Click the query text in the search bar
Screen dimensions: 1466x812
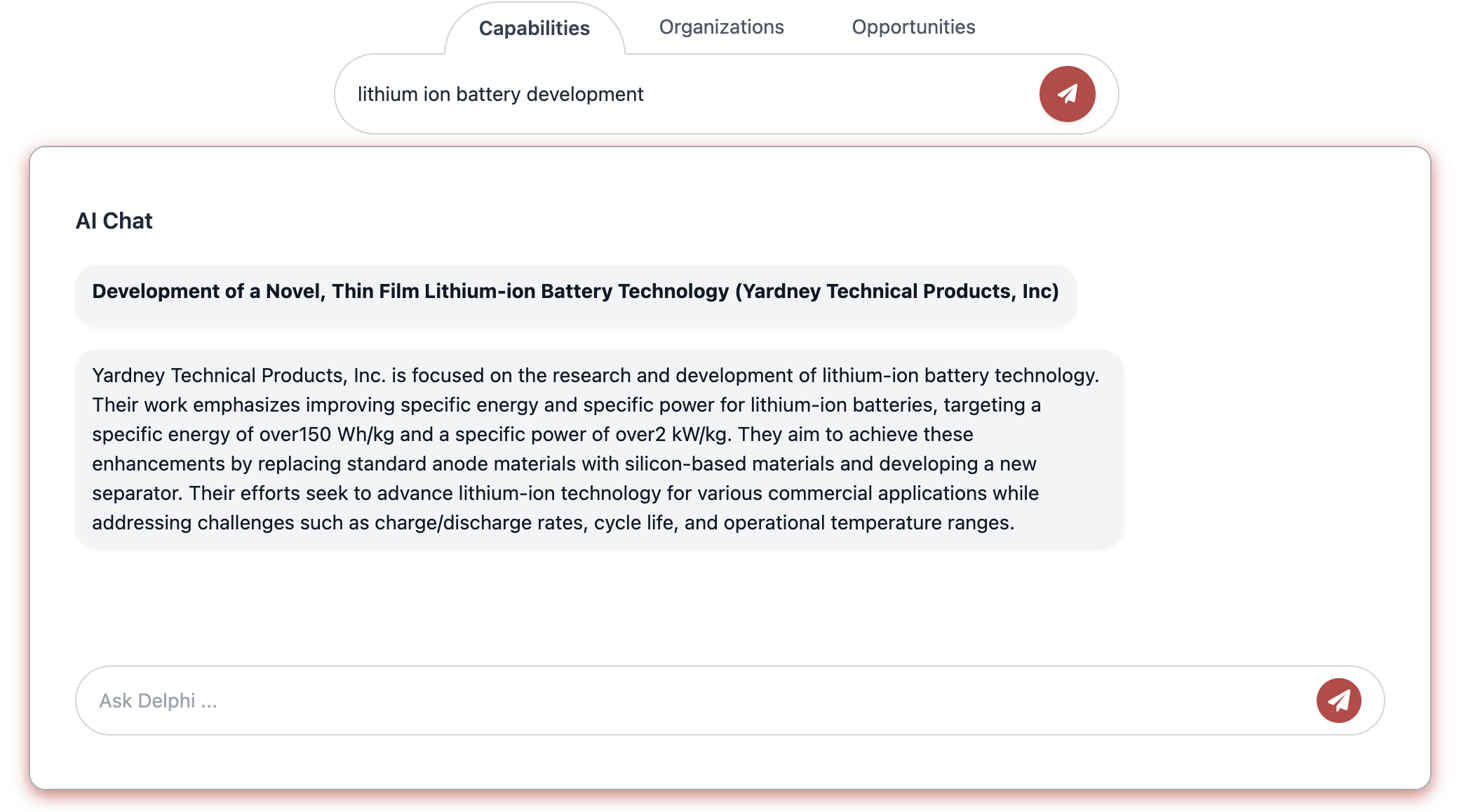click(x=501, y=93)
